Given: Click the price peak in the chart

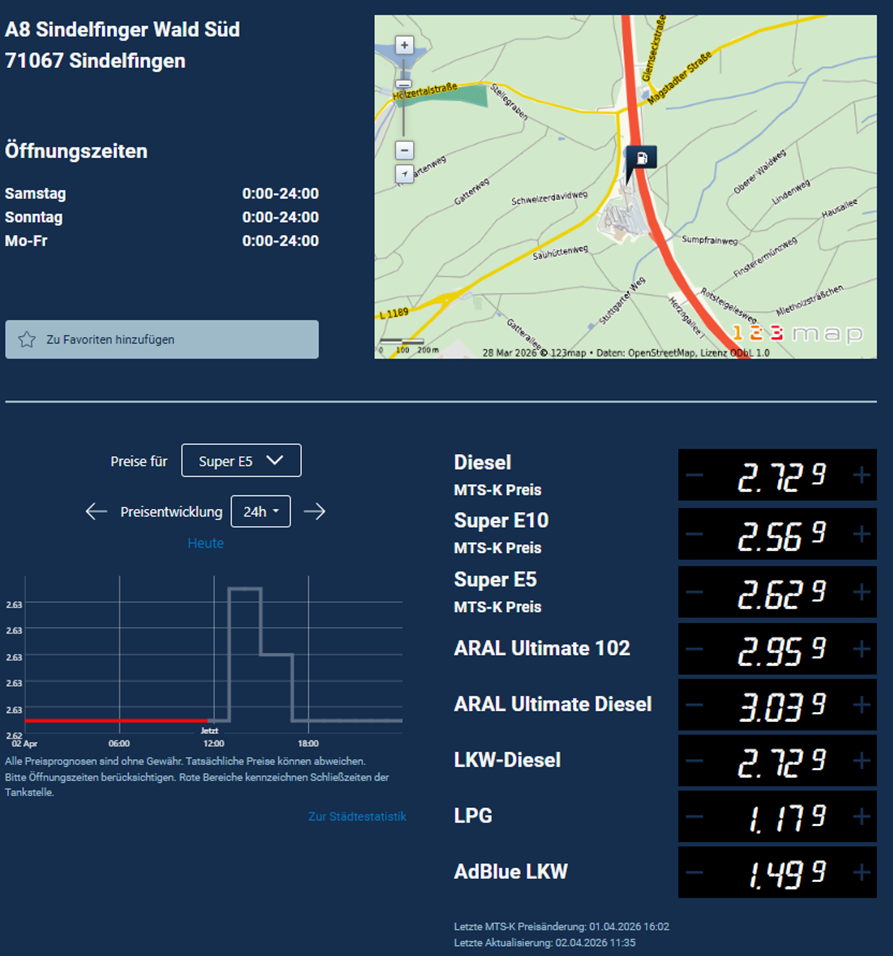Looking at the screenshot, I should (x=245, y=589).
